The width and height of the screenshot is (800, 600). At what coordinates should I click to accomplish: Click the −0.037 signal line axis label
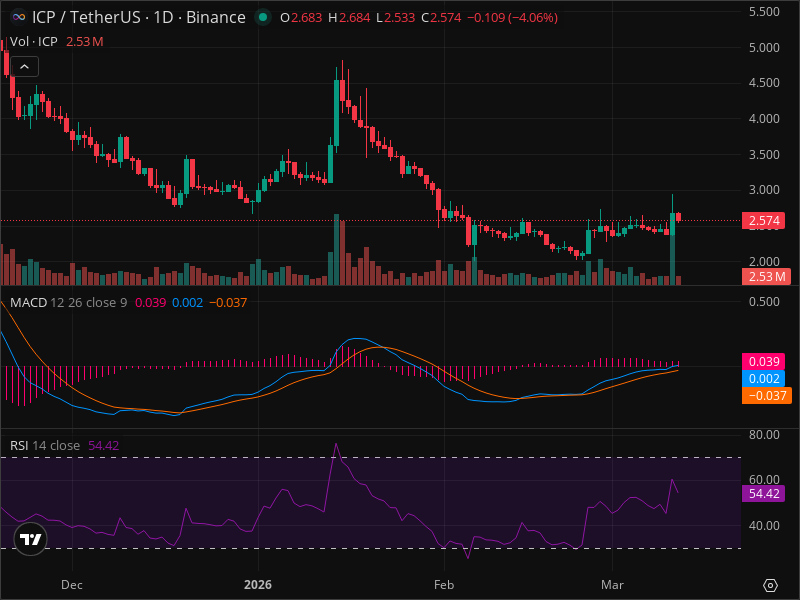pos(767,395)
